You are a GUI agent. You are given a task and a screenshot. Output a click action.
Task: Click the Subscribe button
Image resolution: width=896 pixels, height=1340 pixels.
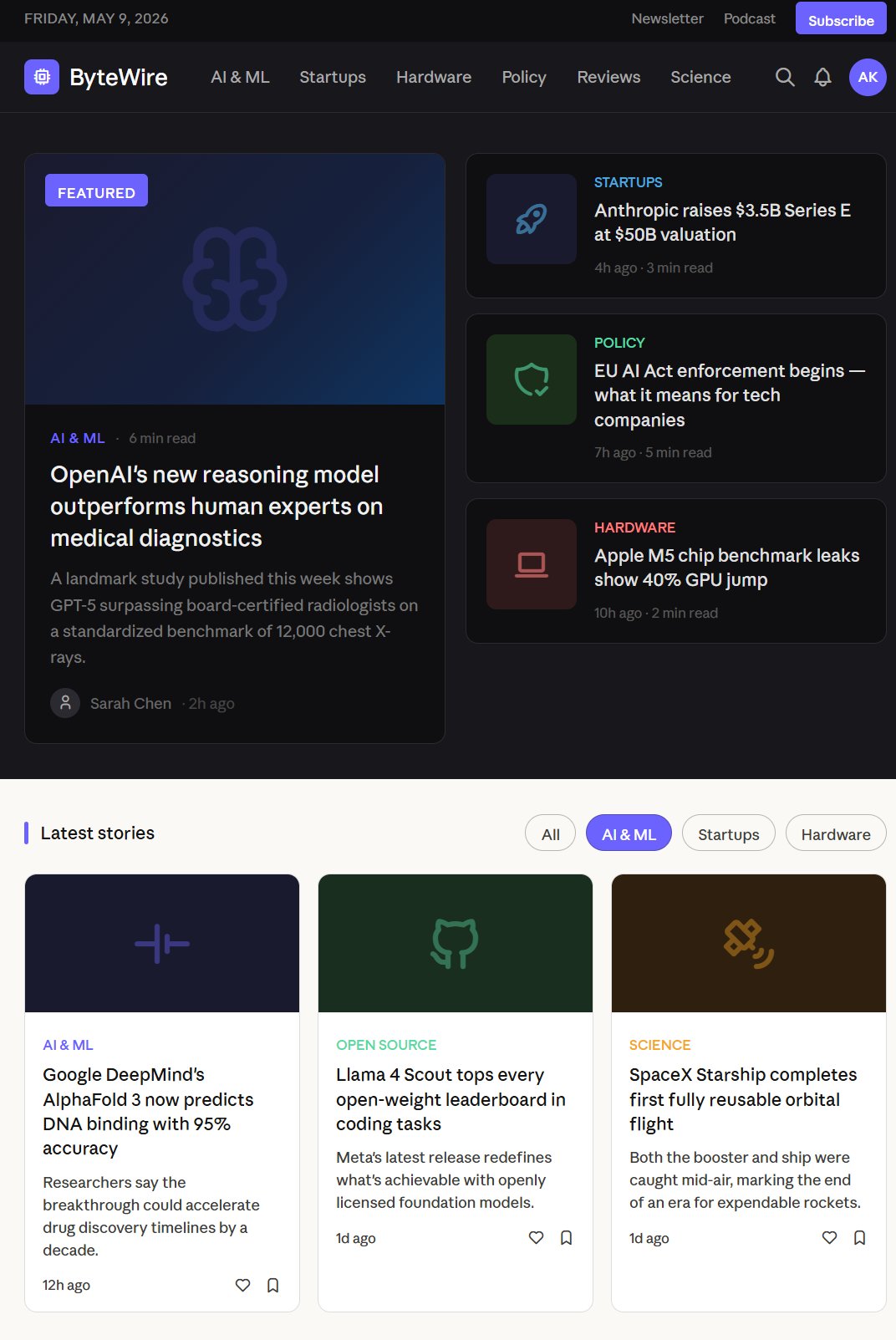point(841,20)
